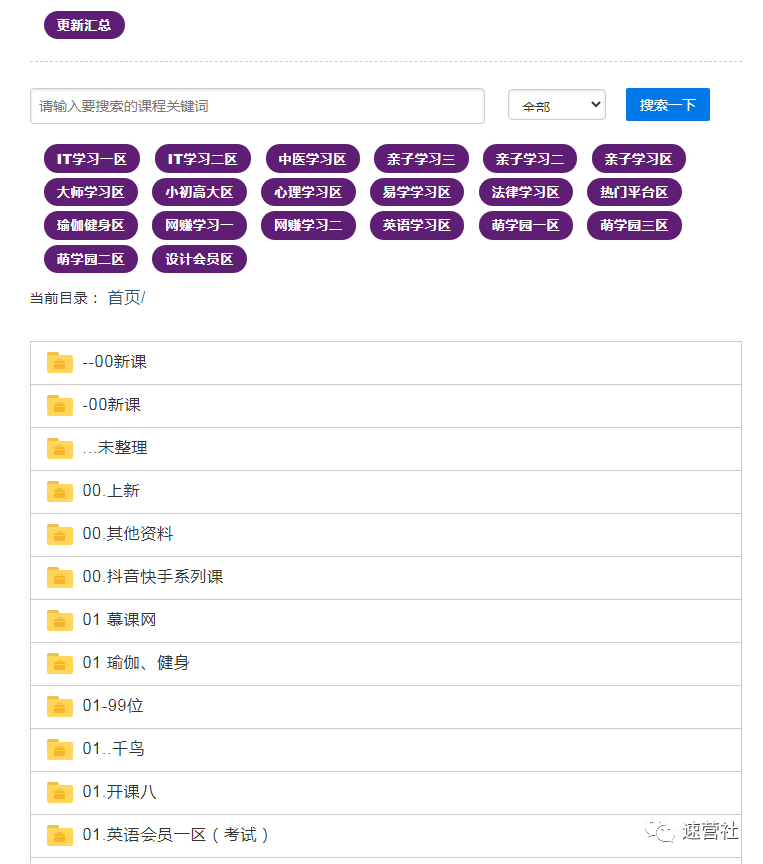Select the 中医学习区 category
Viewport: 763px width, 864px height.
coord(312,159)
